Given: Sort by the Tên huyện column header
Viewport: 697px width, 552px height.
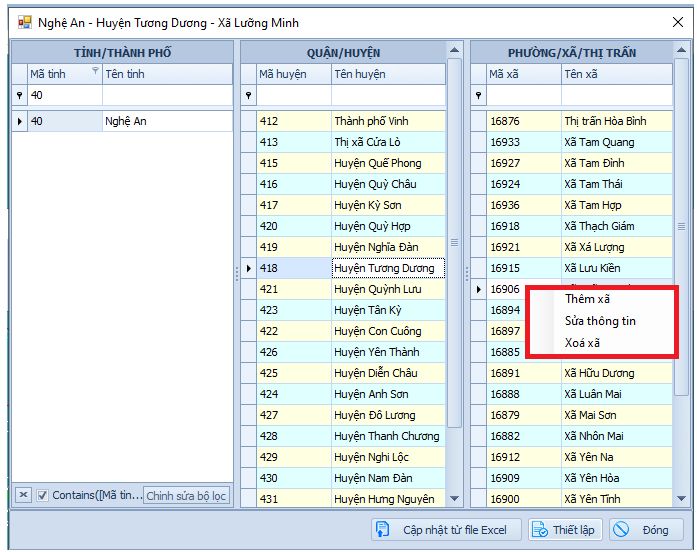Looking at the screenshot, I should coord(389,74).
